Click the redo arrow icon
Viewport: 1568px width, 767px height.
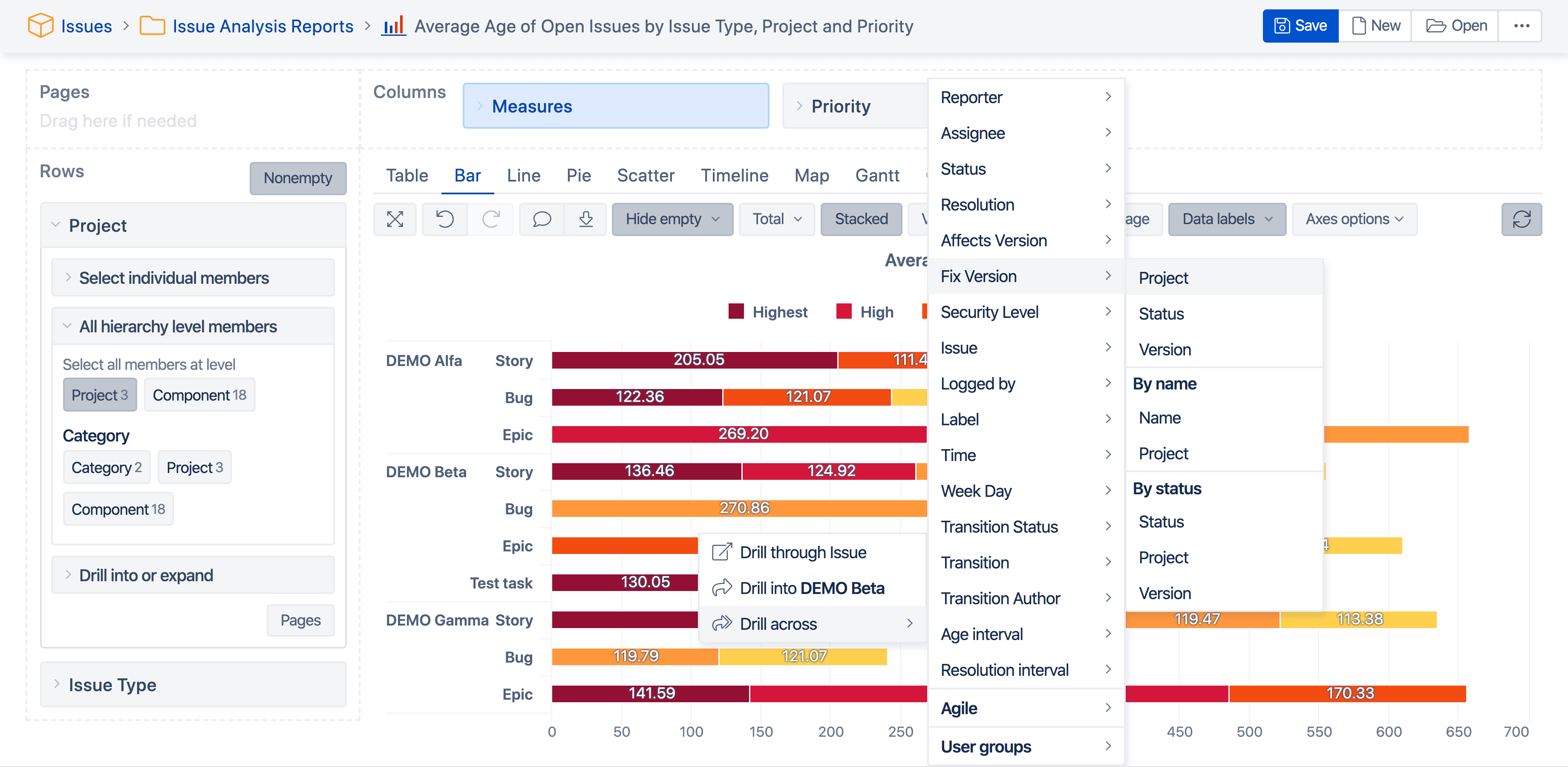[490, 219]
